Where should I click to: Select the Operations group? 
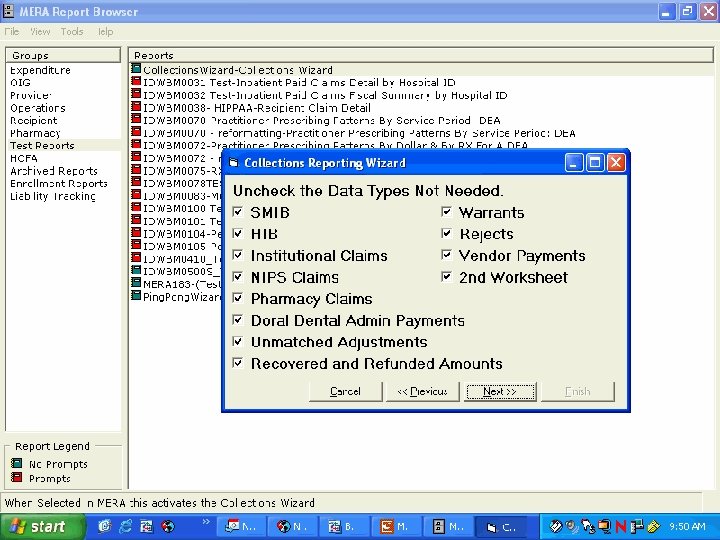tap(38, 108)
